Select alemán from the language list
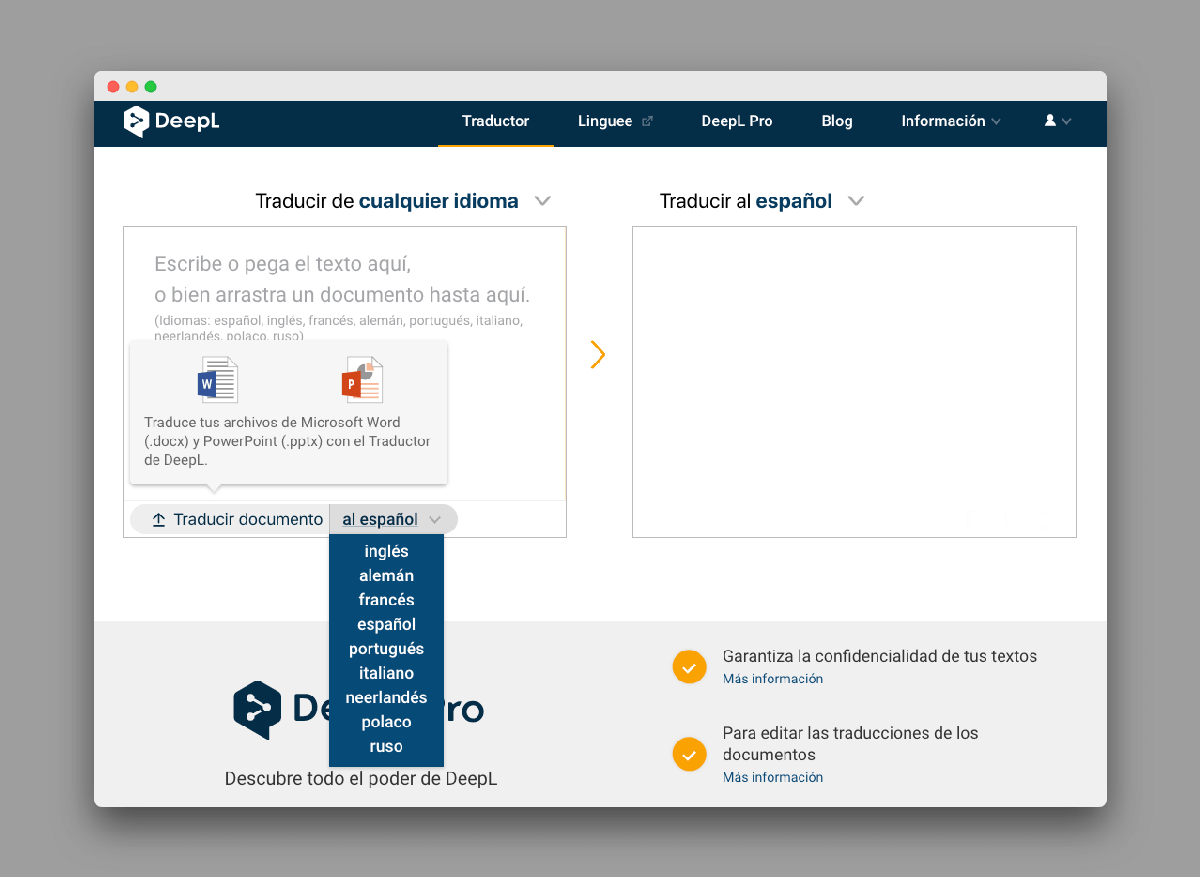This screenshot has height=877, width=1200. (386, 575)
